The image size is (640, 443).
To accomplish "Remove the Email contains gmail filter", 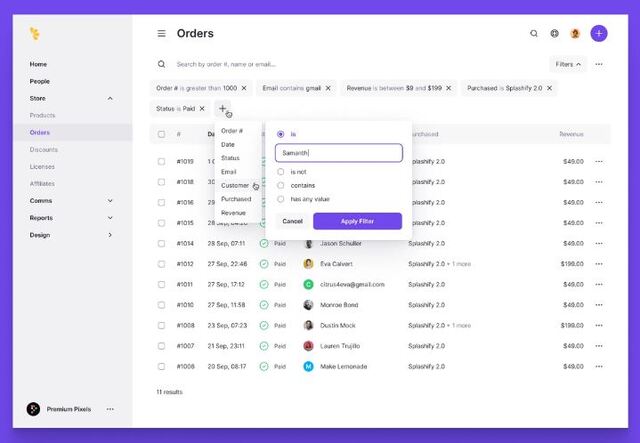I will pos(328,88).
